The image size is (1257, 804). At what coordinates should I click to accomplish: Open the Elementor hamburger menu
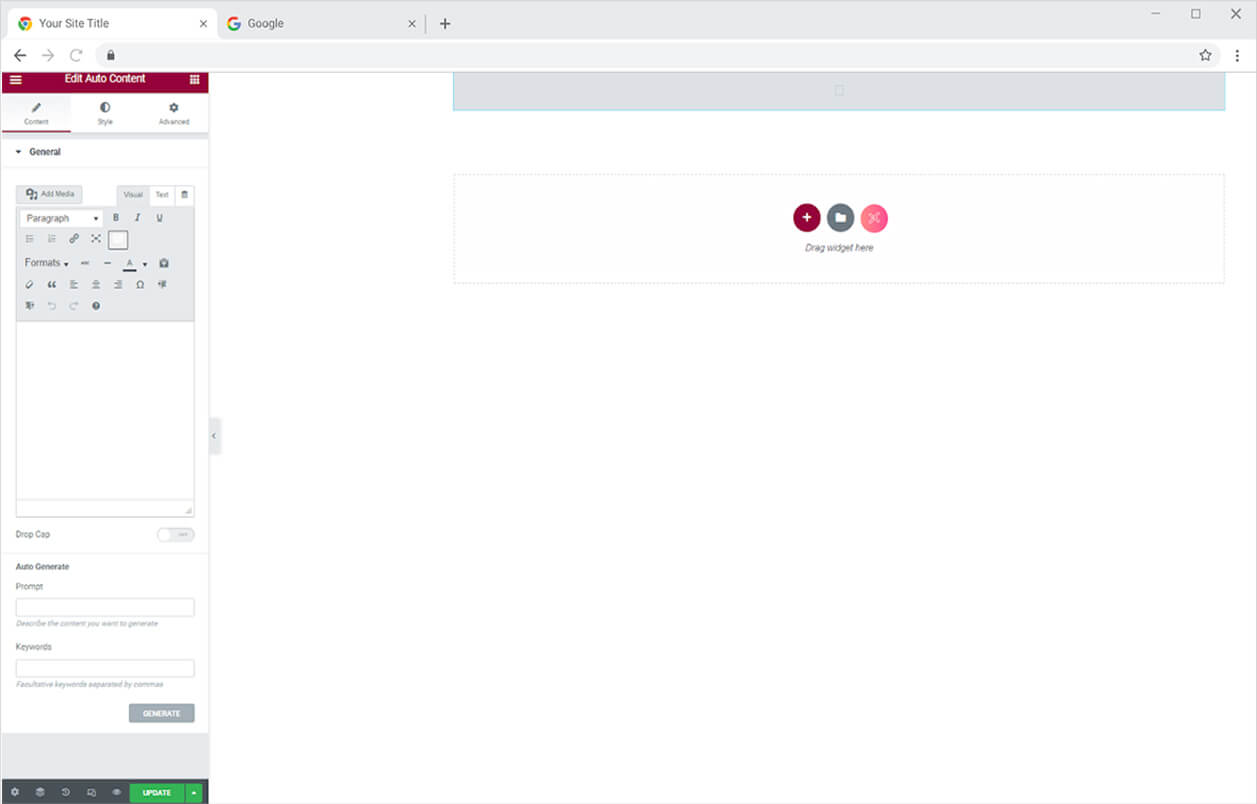point(15,80)
